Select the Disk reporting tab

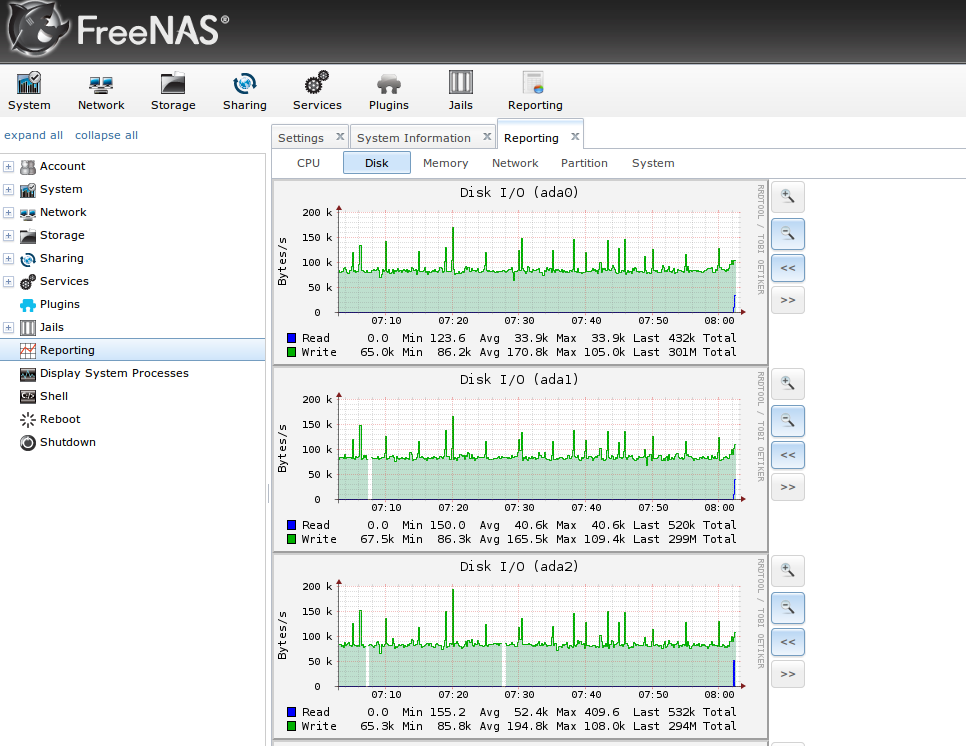[376, 163]
